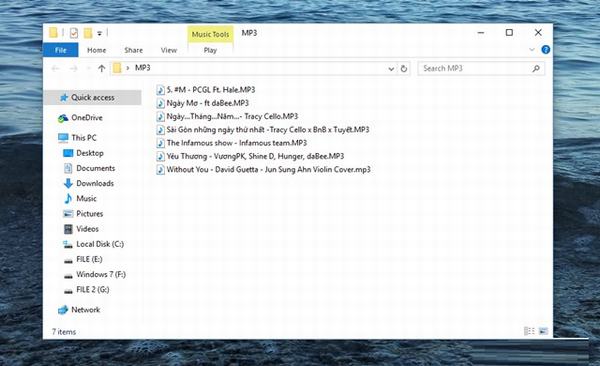
Task: Click the Properties icon in quick access toolbar
Action: point(74,33)
